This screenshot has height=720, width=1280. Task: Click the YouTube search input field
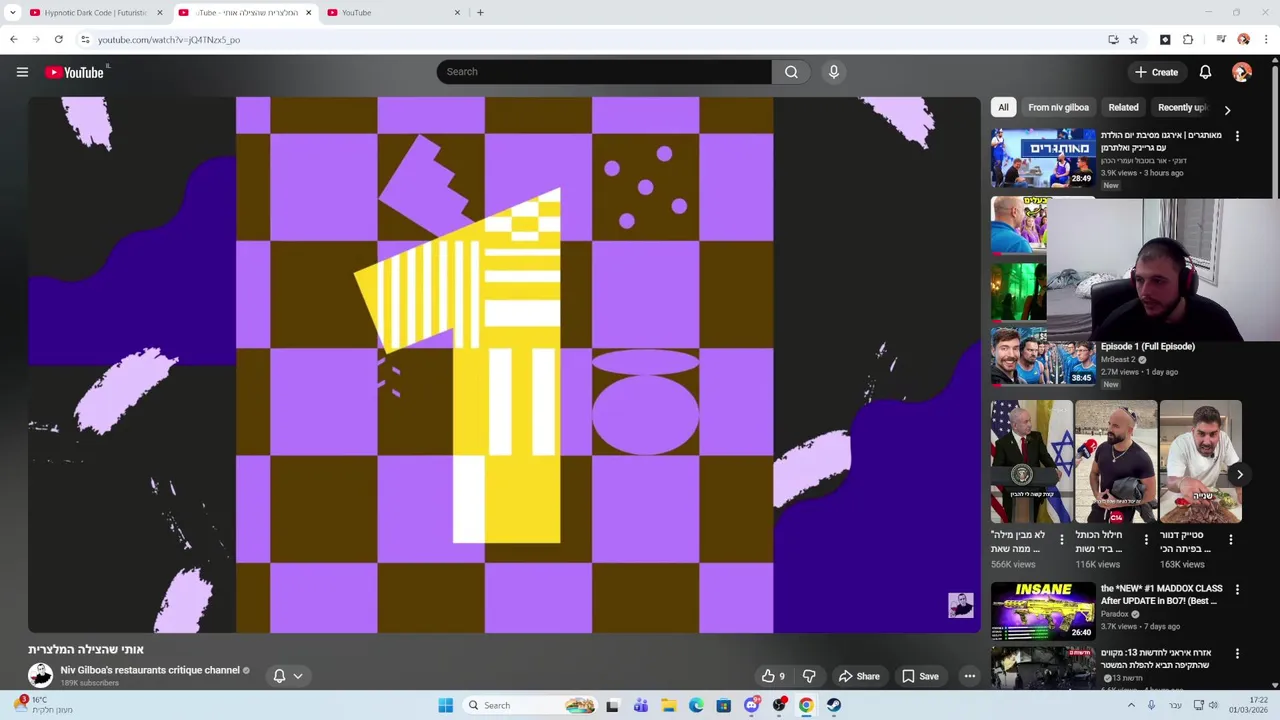click(604, 72)
